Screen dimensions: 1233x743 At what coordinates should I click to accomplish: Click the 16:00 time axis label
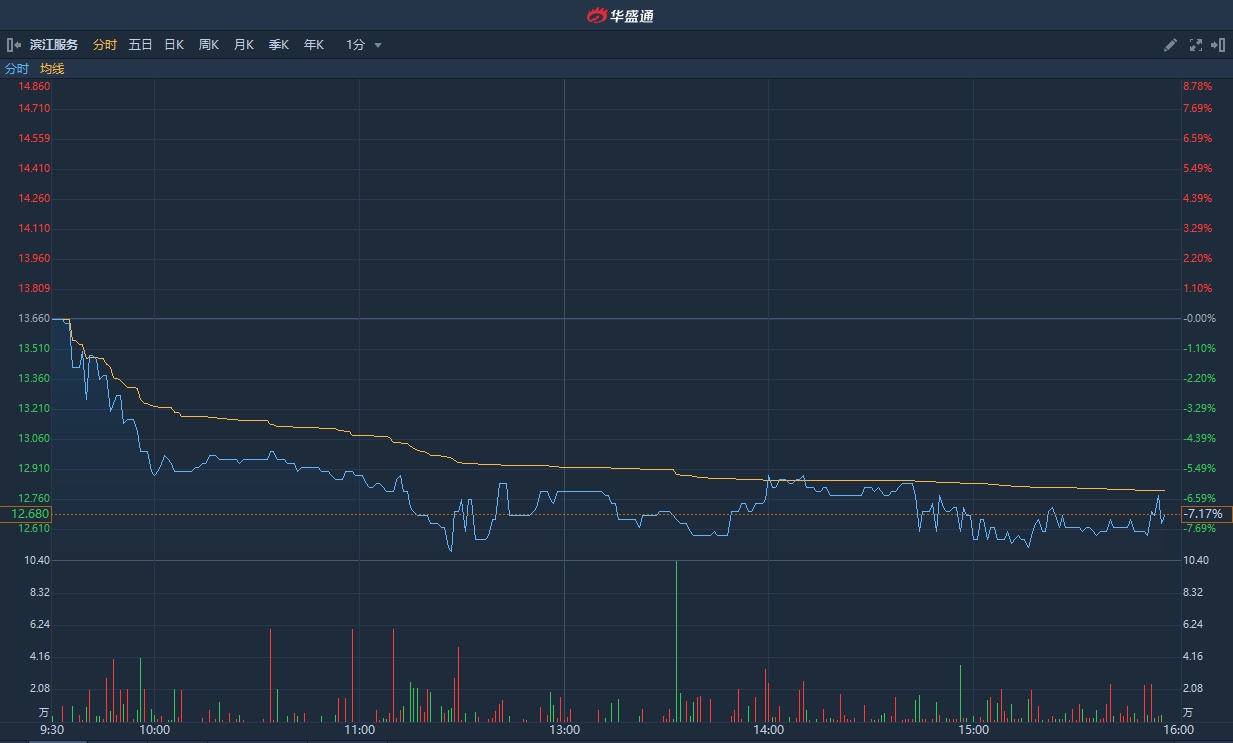tap(1179, 730)
